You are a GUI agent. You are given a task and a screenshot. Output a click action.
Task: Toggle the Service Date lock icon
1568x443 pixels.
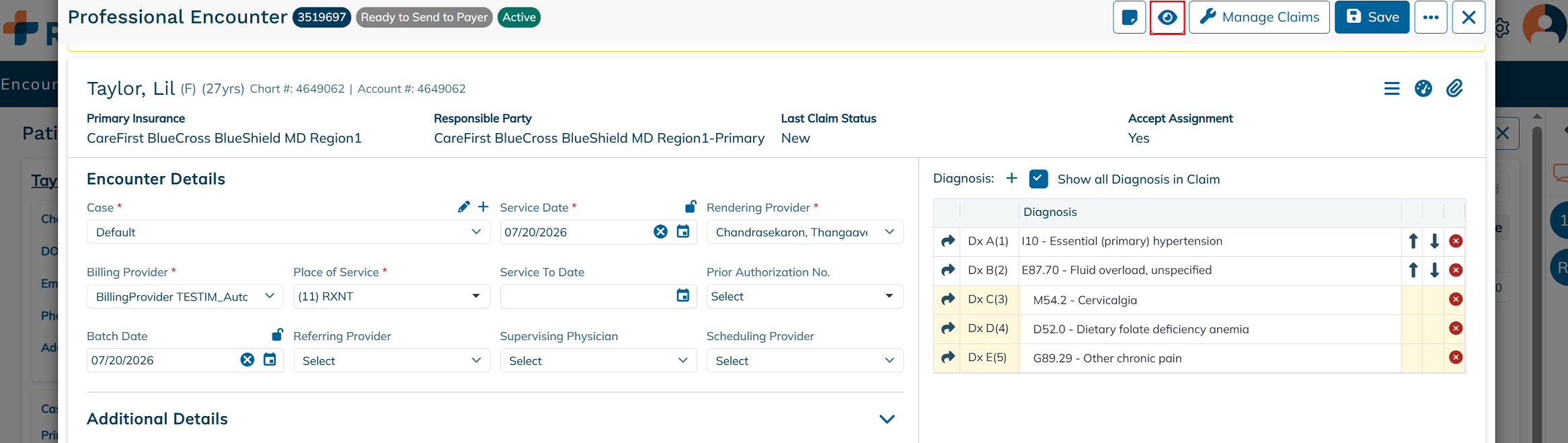tap(691, 206)
